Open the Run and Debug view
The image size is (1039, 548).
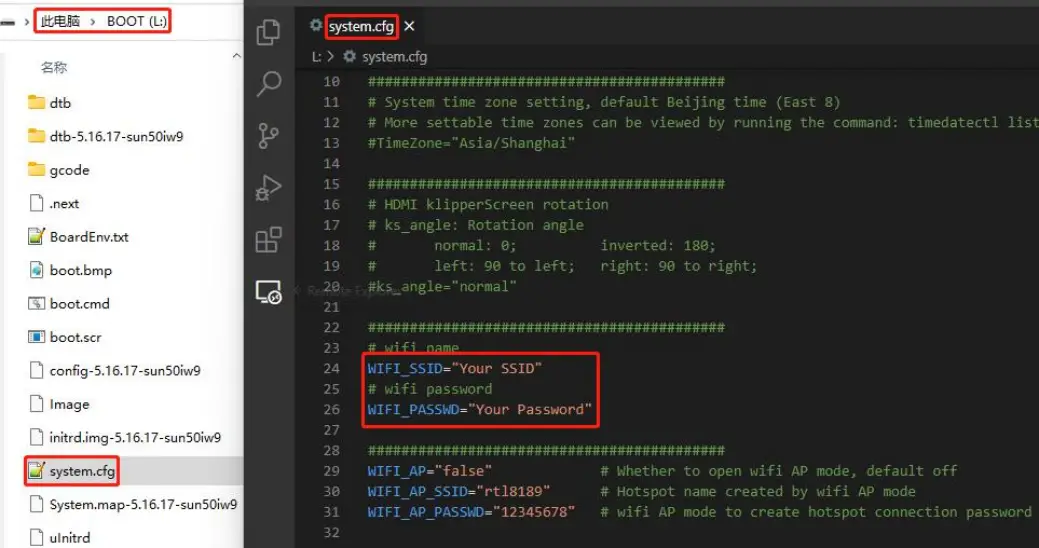268,188
